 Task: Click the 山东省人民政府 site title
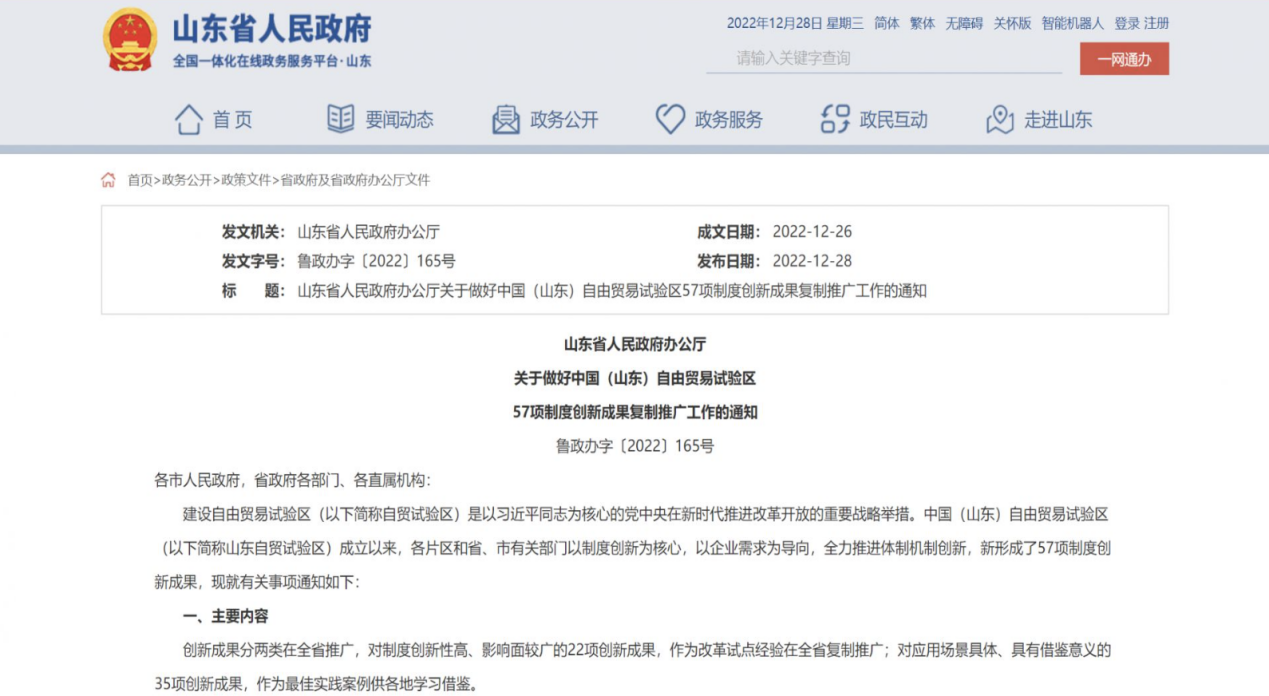click(271, 29)
